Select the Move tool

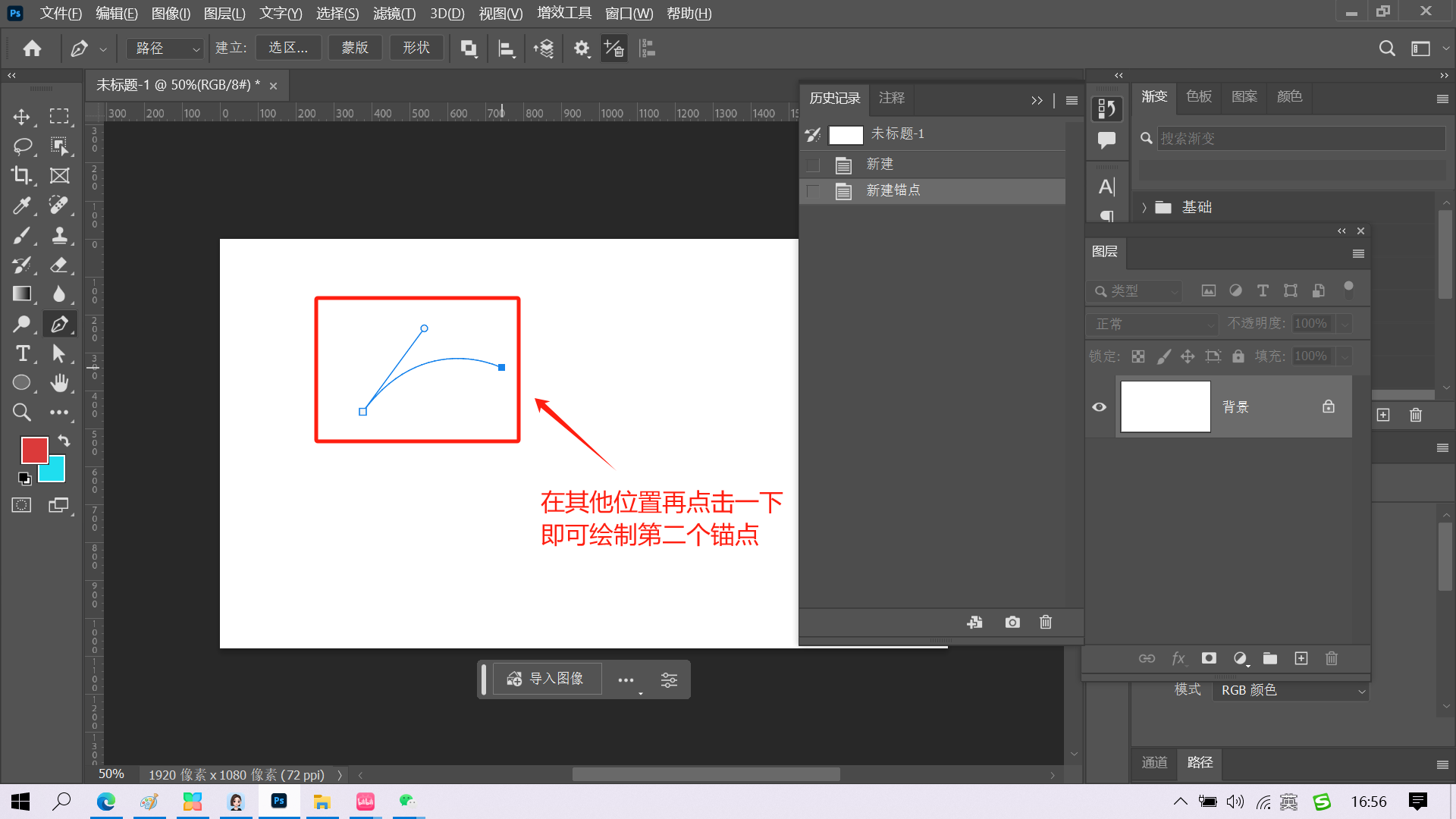tap(21, 117)
